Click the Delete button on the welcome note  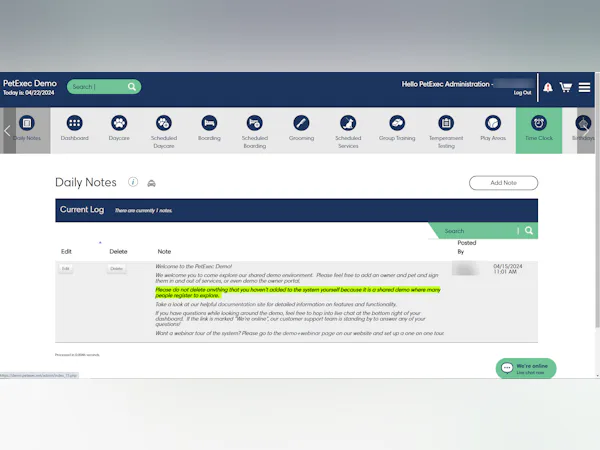(x=116, y=269)
